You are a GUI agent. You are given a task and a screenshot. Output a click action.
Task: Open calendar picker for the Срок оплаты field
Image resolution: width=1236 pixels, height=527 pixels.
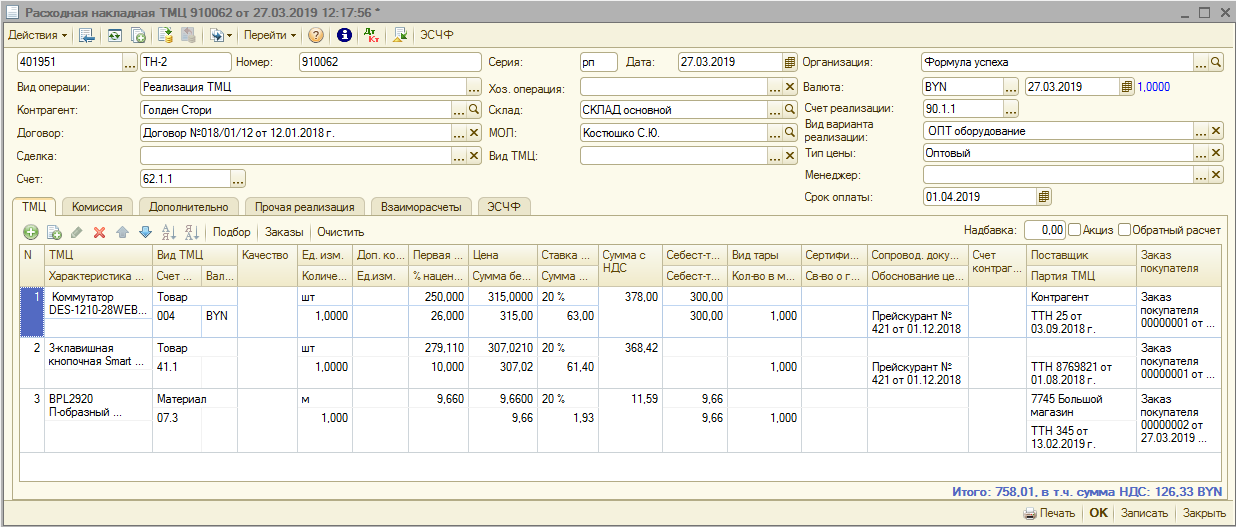point(1044,197)
